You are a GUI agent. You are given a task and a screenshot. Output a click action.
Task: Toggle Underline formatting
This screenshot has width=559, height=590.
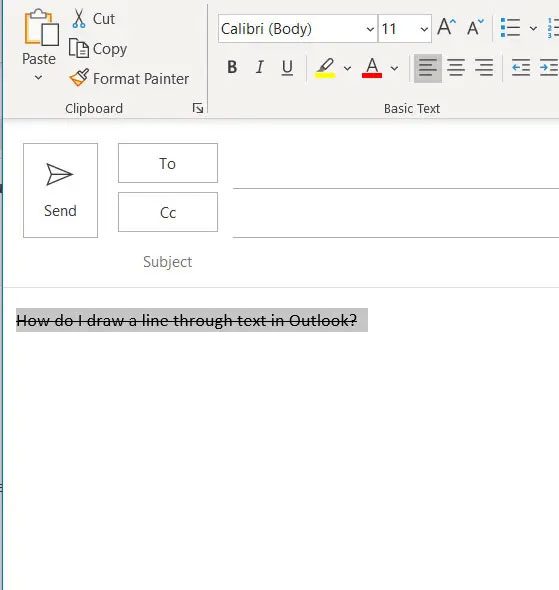287,68
